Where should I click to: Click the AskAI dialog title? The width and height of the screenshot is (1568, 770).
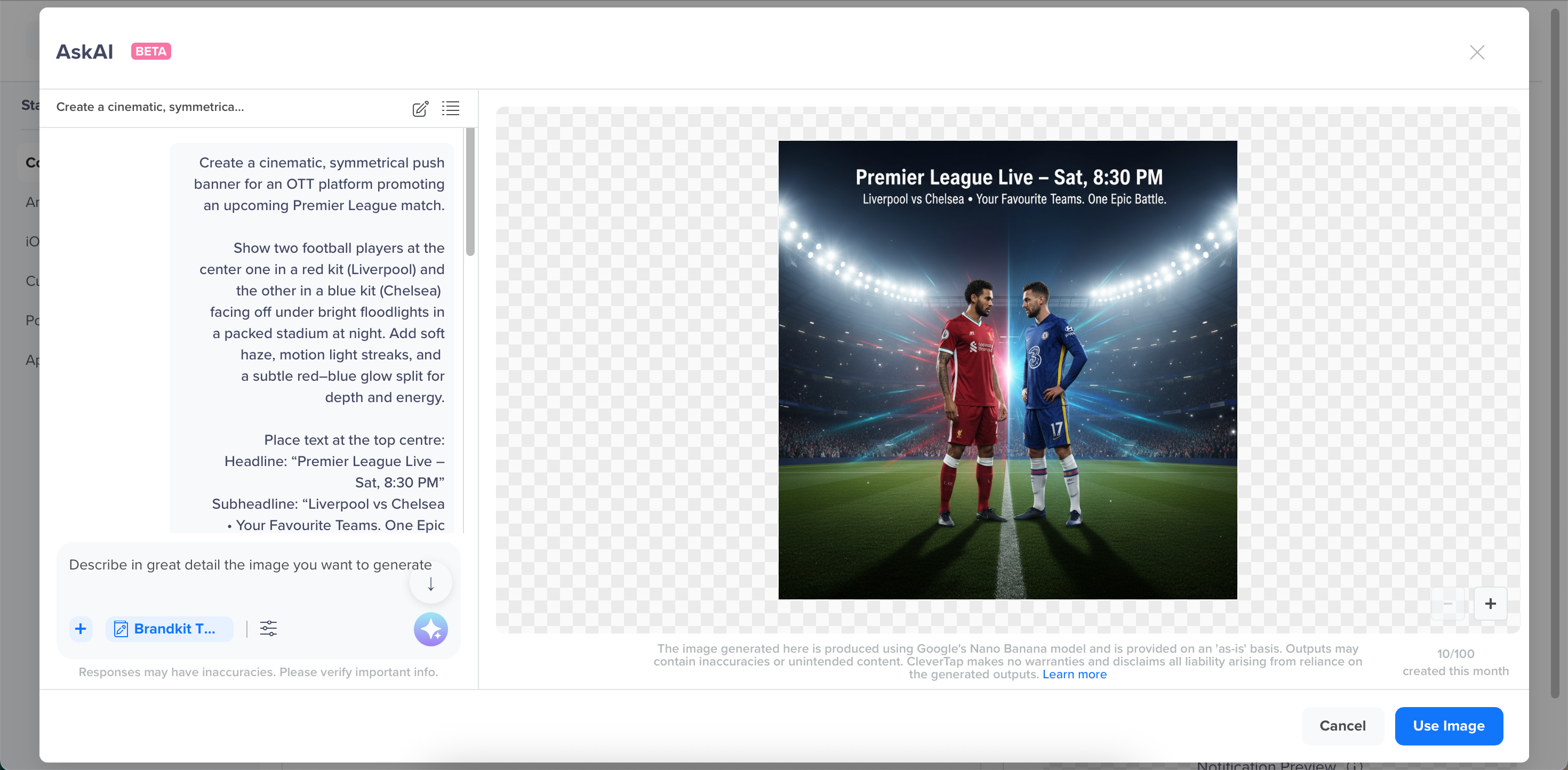click(85, 52)
